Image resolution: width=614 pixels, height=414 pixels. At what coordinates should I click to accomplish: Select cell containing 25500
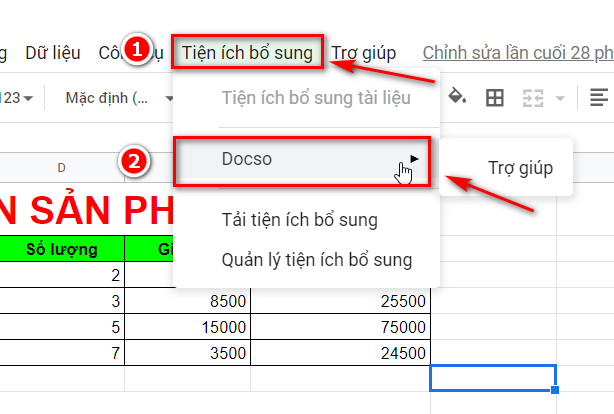click(x=340, y=301)
